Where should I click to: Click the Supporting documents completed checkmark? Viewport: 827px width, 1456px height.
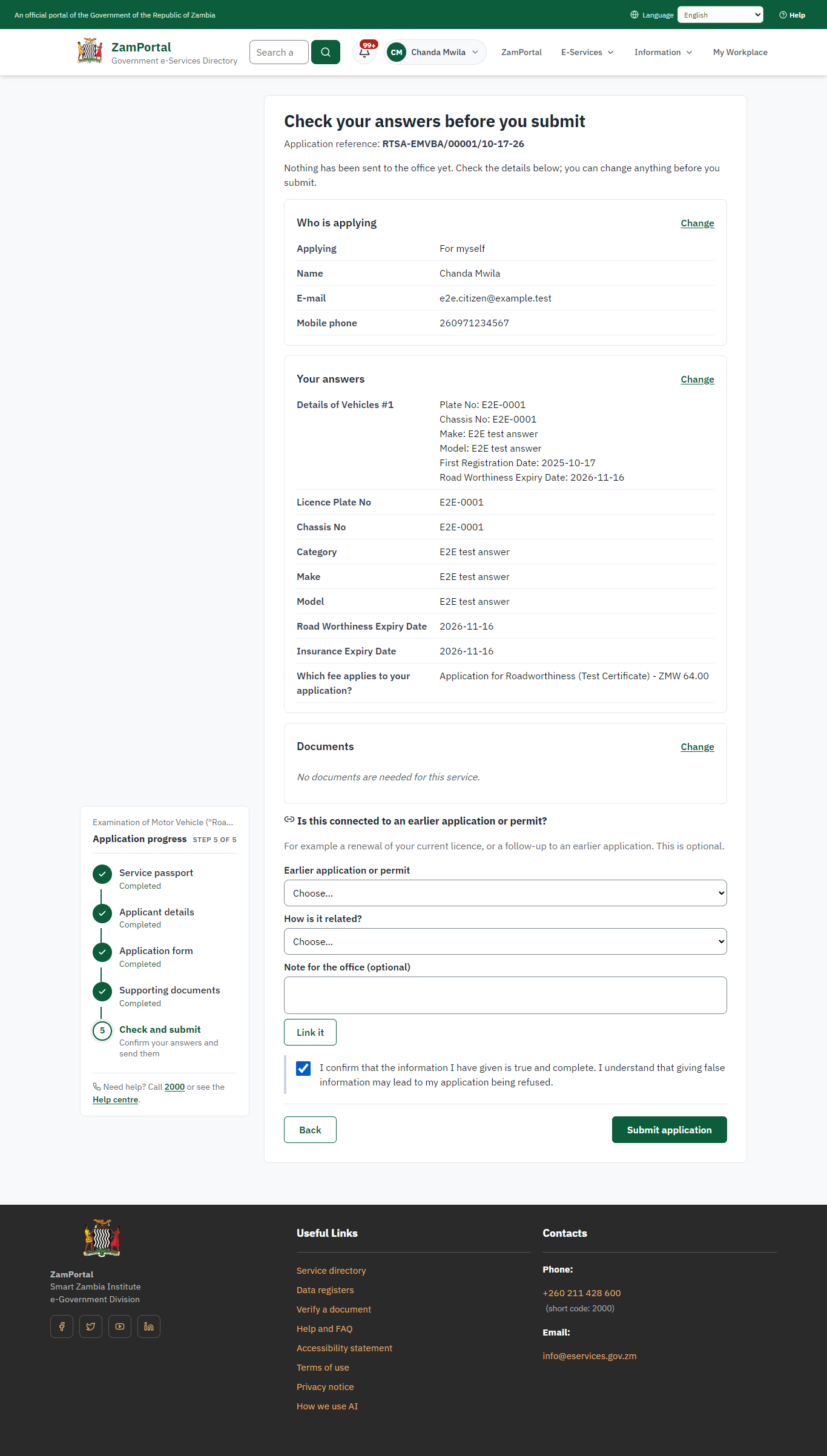tap(102, 991)
